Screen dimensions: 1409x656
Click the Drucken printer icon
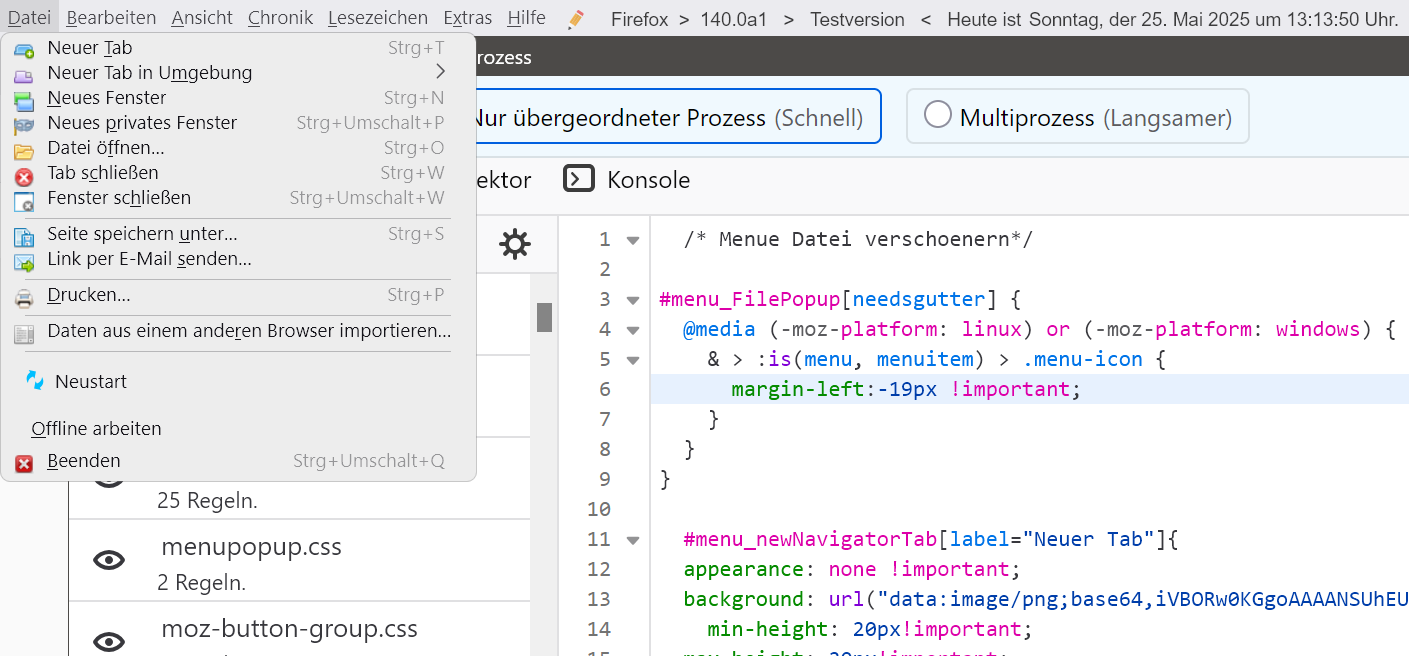pyautogui.click(x=24, y=297)
